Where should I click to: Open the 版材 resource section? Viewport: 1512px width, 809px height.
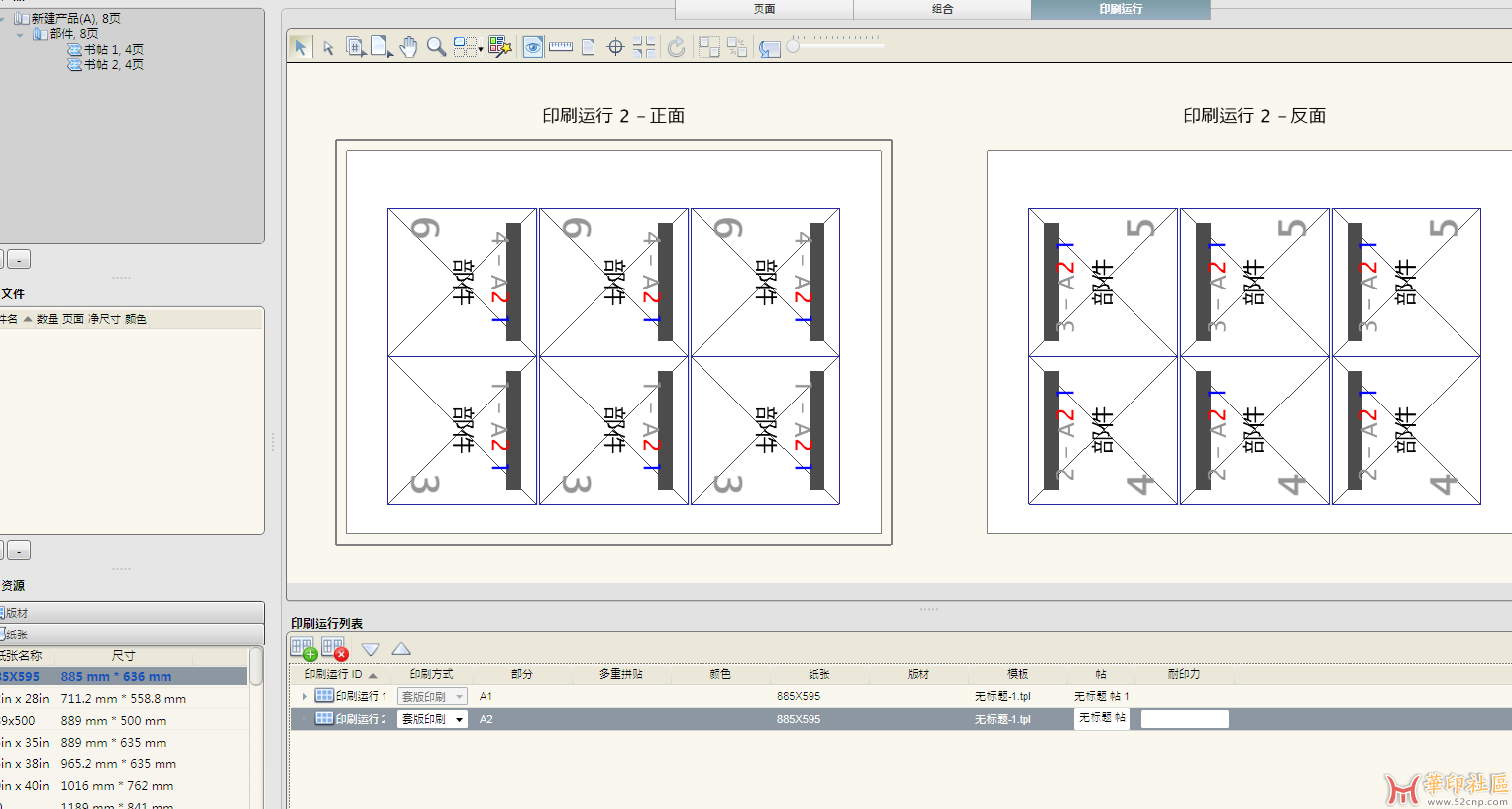point(132,613)
